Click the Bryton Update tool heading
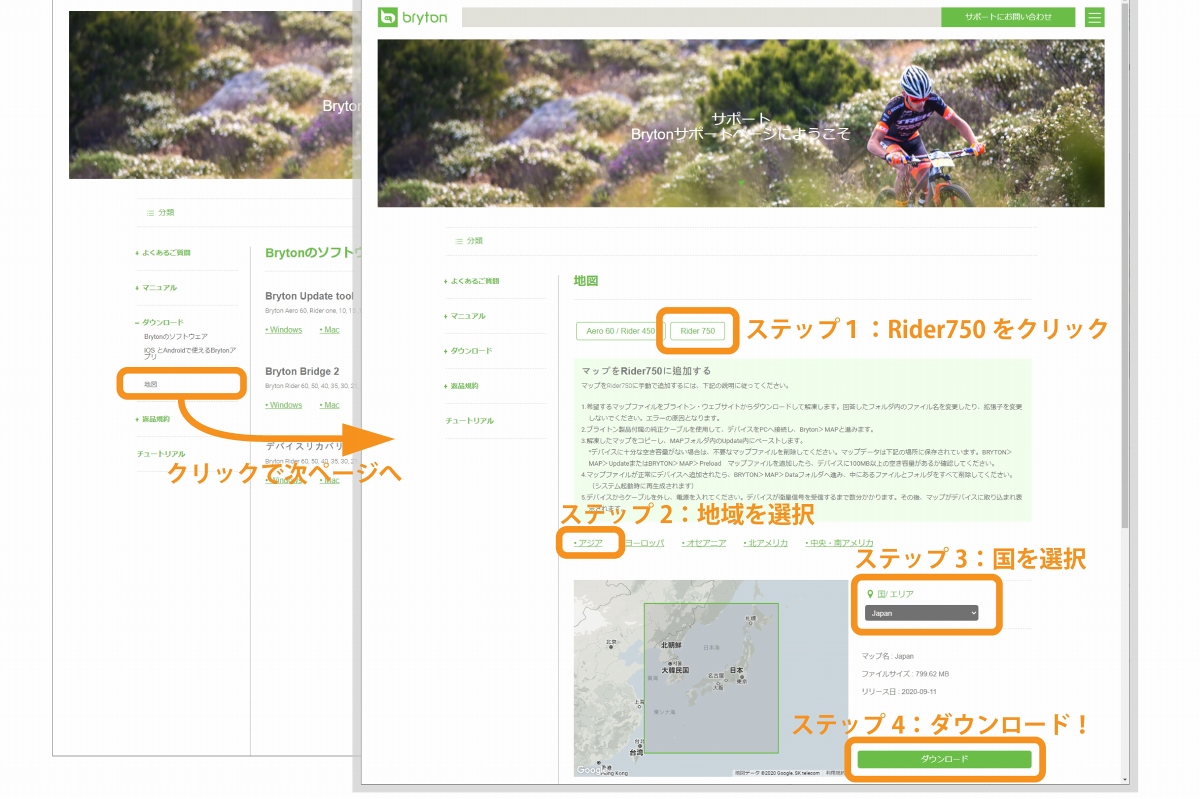This screenshot has height=799, width=1200. 309,297
